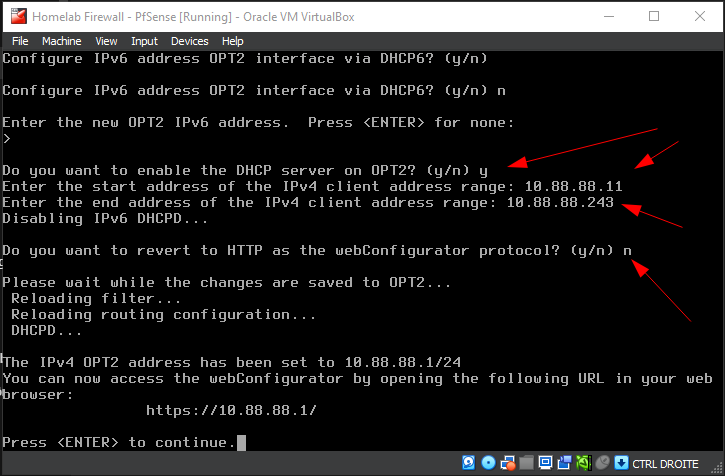725x476 pixels.
Task: Click 'Please wait while the changes are saved' line
Action: pos(227,283)
